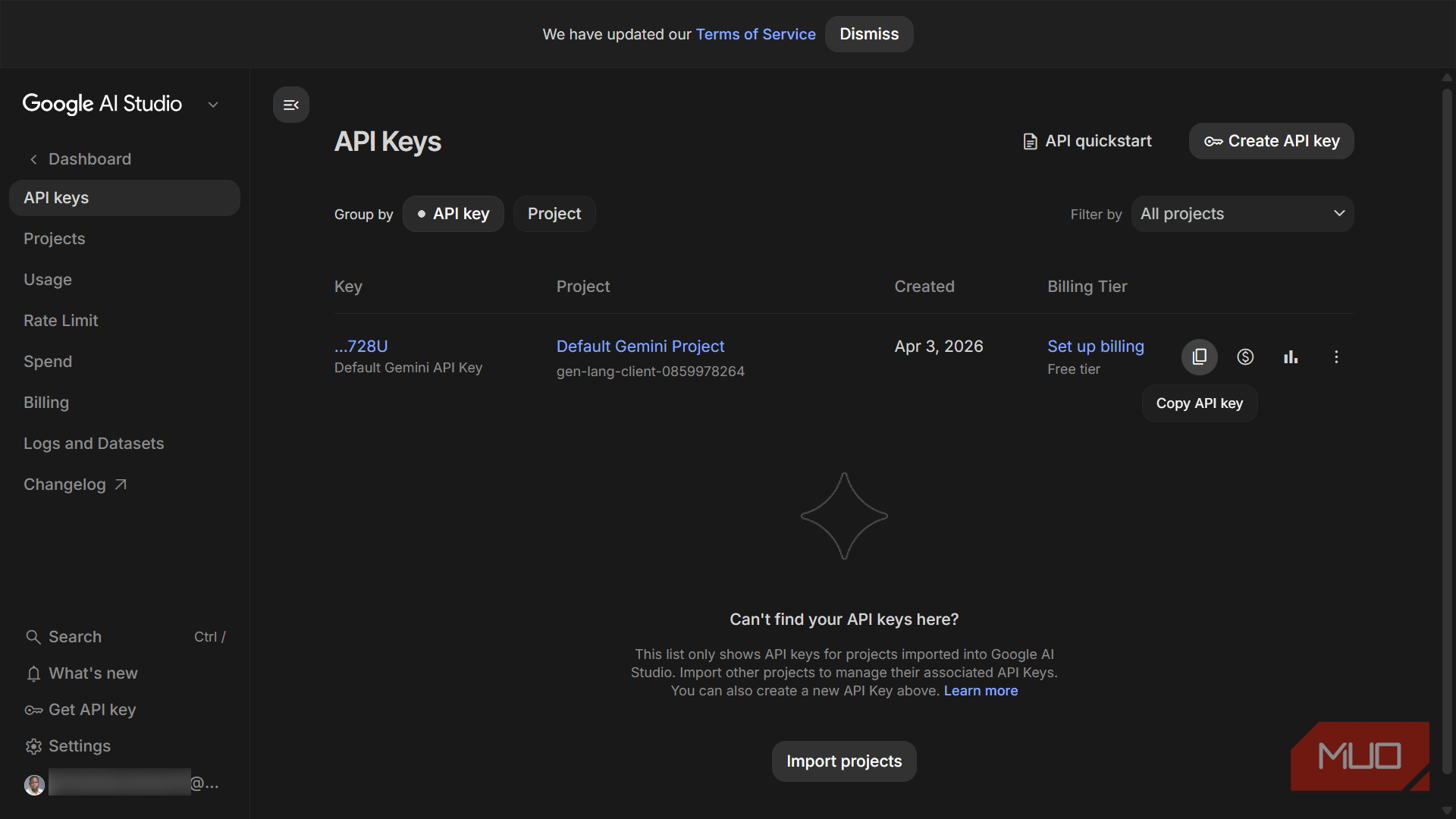Click the Key column header
Image resolution: width=1456 pixels, height=819 pixels.
pos(348,287)
